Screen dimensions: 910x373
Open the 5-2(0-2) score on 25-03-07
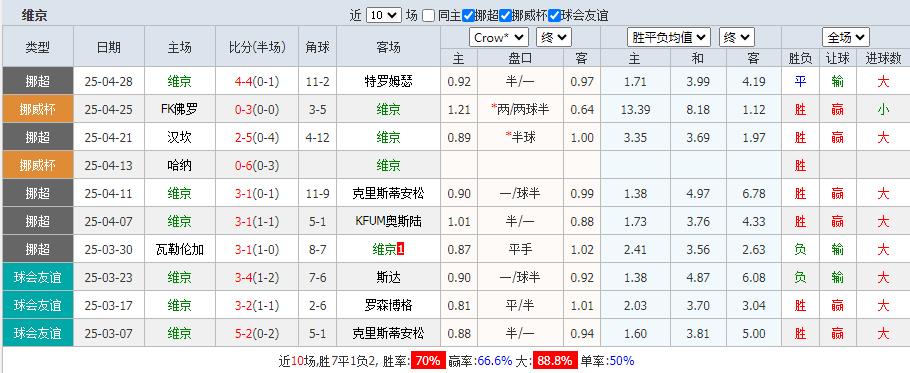(x=257, y=334)
